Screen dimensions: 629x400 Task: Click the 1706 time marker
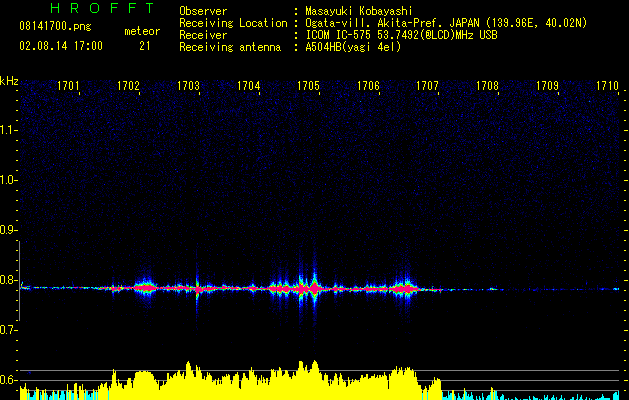pos(368,86)
